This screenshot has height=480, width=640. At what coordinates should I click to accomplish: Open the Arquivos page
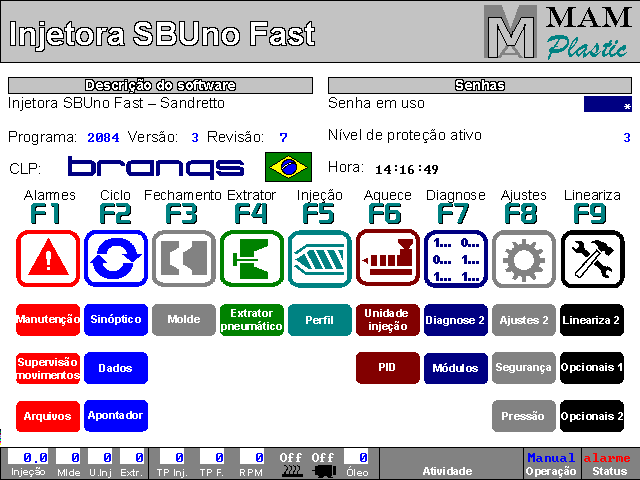point(48,416)
